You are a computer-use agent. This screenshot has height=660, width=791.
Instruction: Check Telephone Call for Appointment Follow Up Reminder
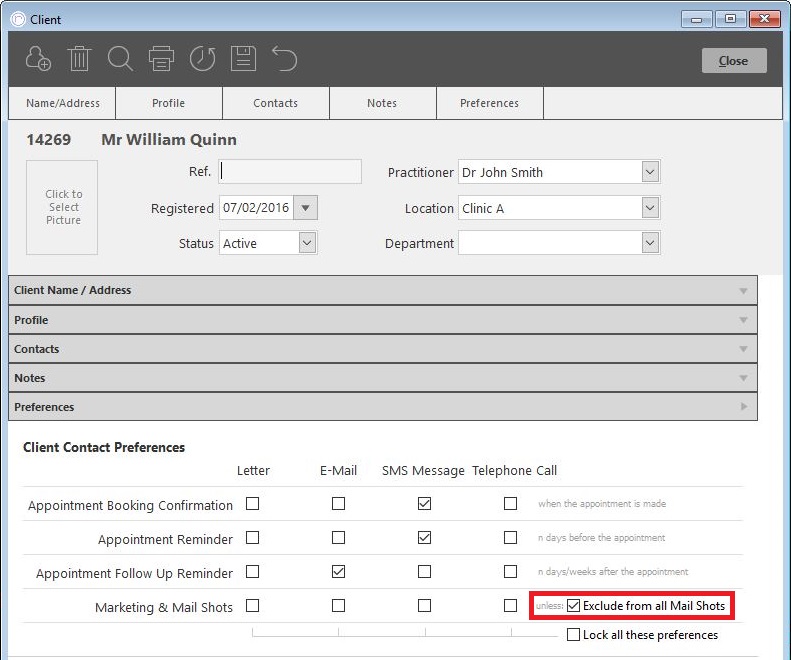point(511,572)
